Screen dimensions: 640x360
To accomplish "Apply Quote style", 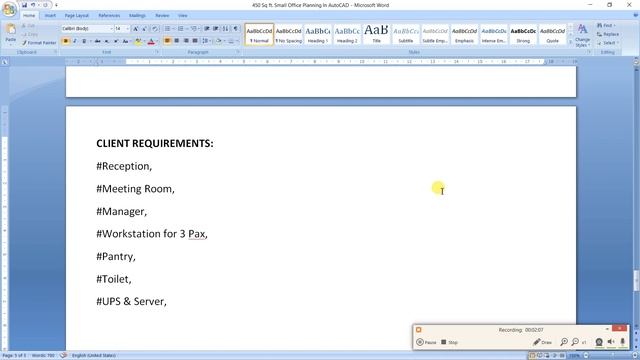I will point(552,35).
